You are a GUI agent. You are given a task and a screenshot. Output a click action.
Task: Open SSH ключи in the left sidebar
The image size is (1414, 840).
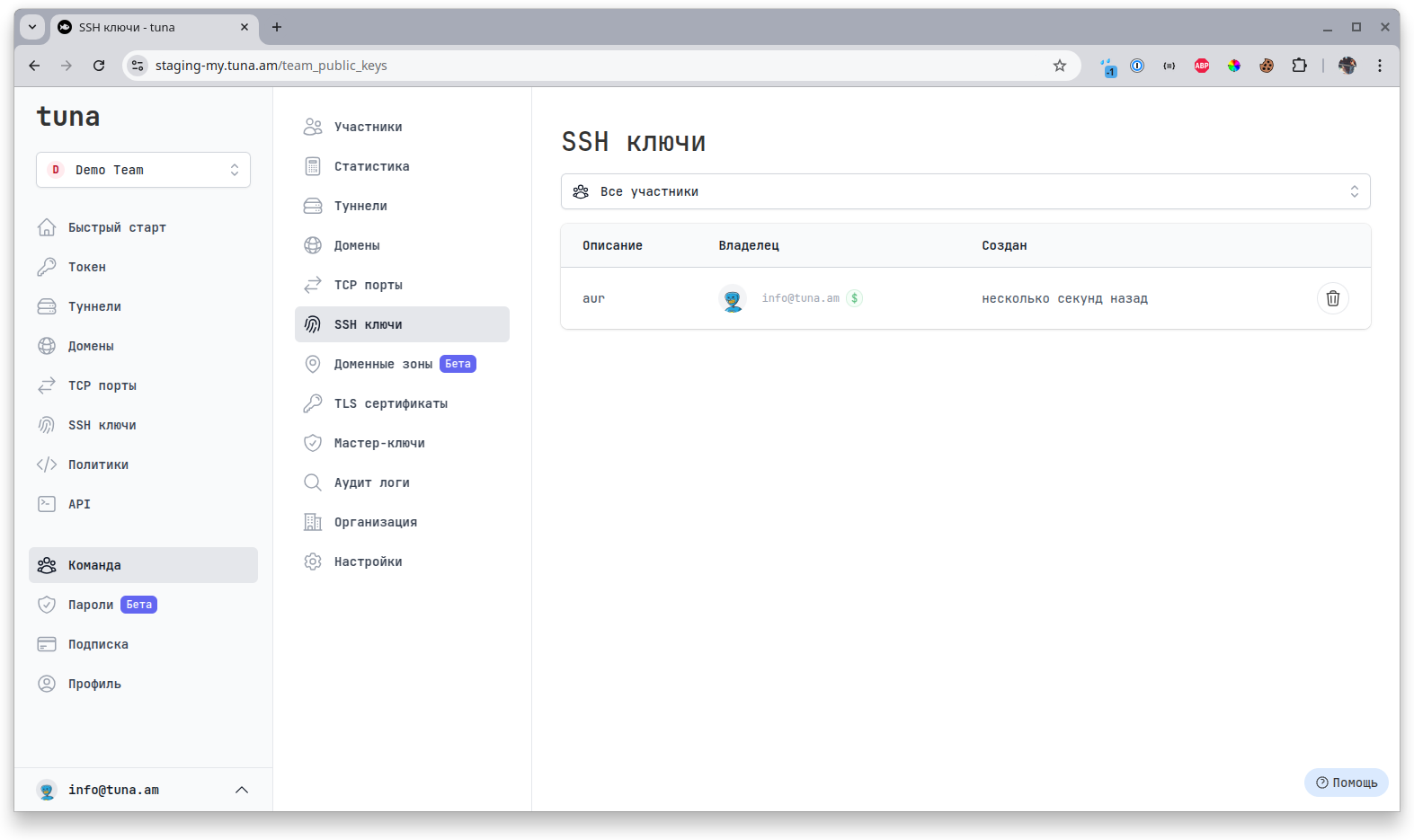coord(143,425)
